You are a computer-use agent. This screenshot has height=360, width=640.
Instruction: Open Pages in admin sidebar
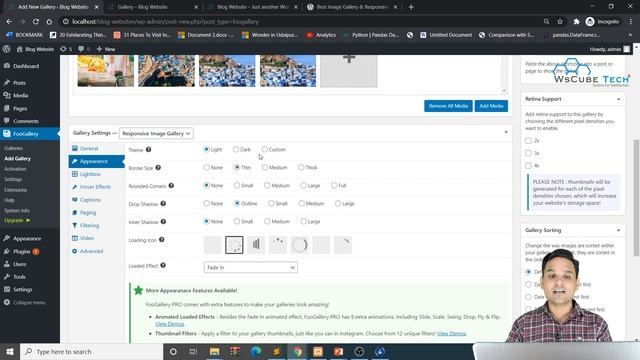(x=20, y=109)
